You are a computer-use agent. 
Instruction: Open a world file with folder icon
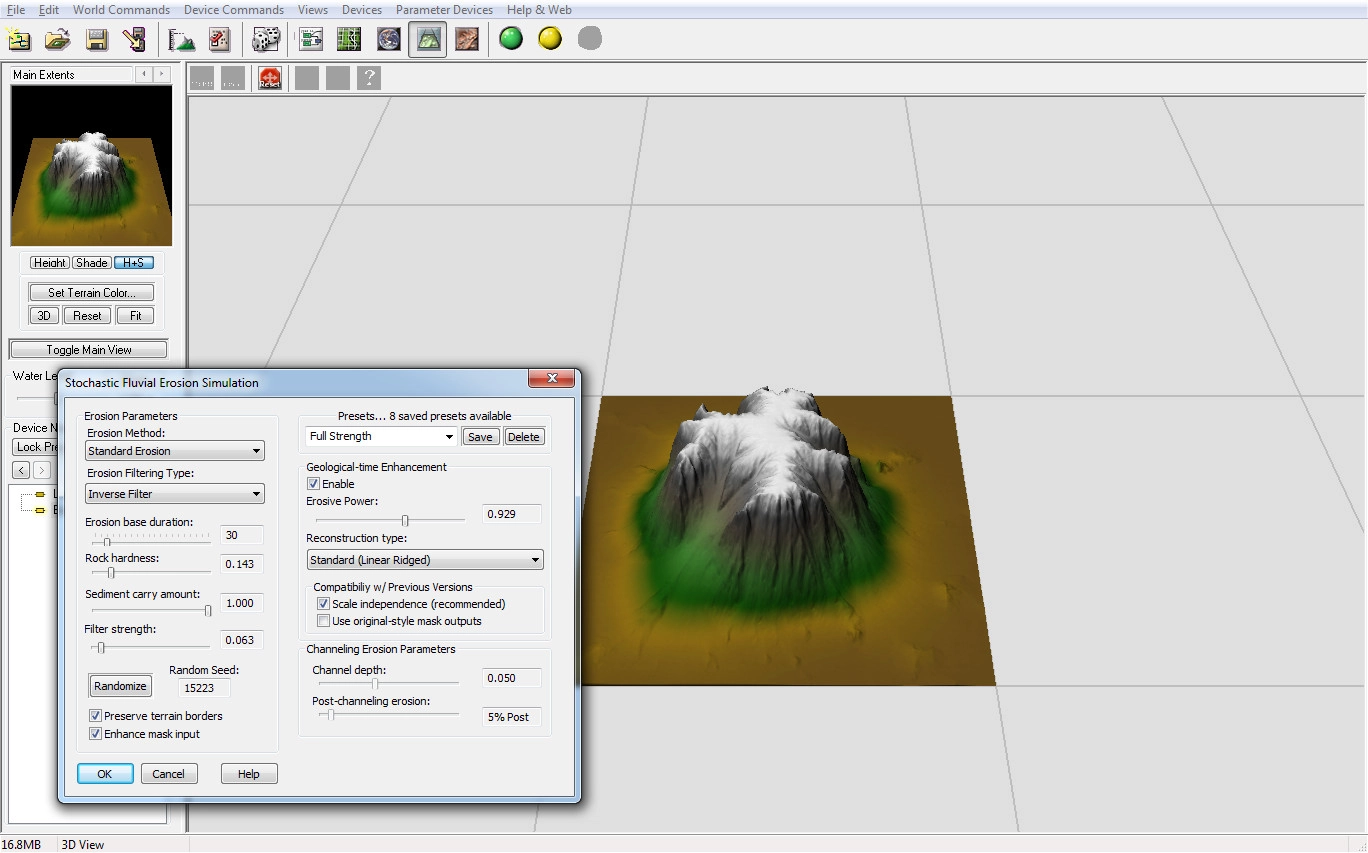point(58,39)
